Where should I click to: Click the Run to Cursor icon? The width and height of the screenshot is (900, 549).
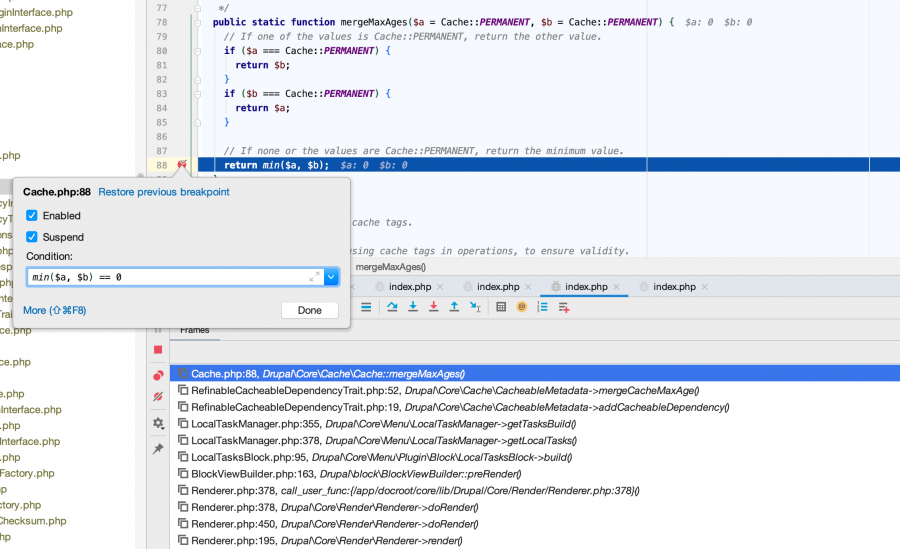tap(475, 307)
